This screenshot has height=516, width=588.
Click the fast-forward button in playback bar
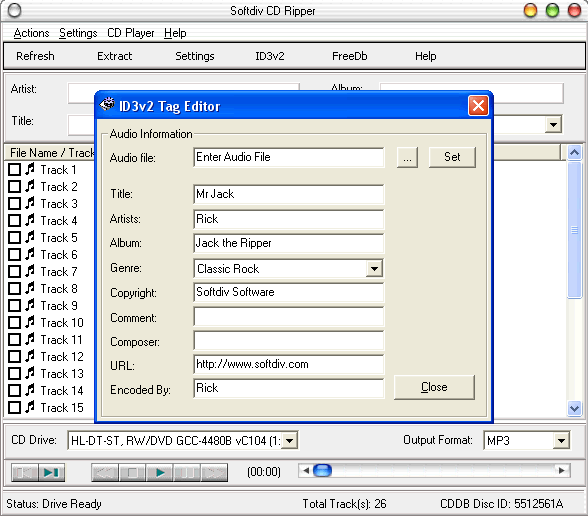(x=214, y=472)
